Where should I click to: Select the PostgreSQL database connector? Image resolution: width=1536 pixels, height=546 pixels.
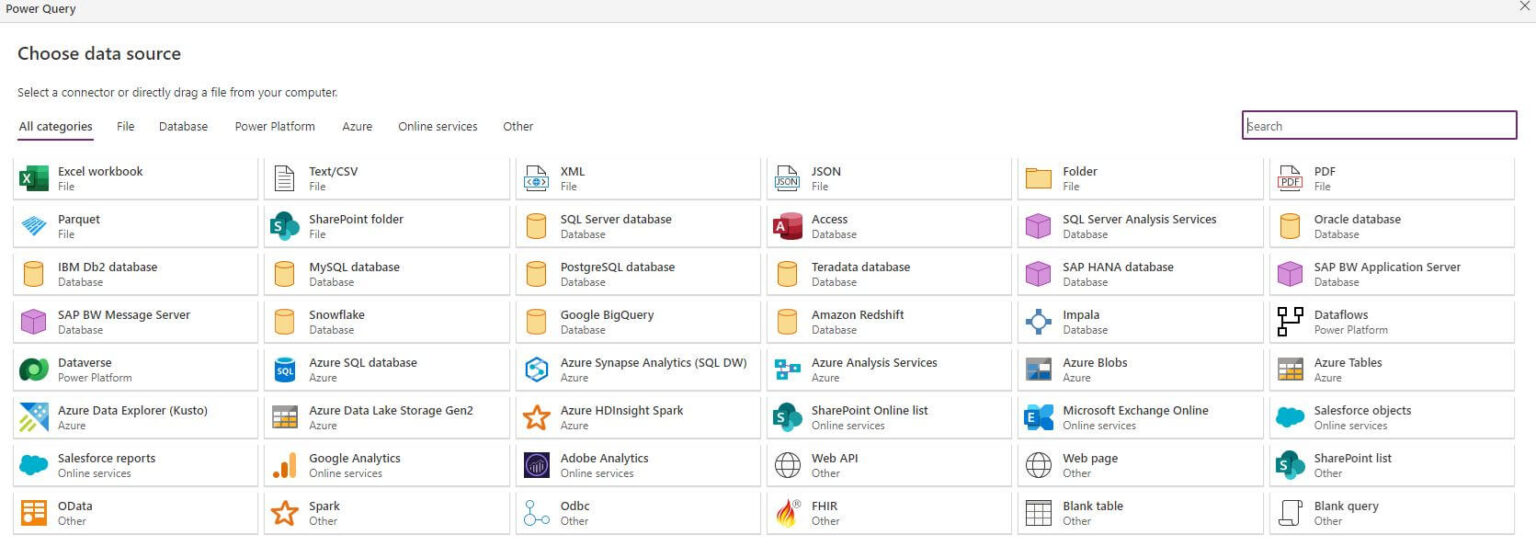pos(638,274)
